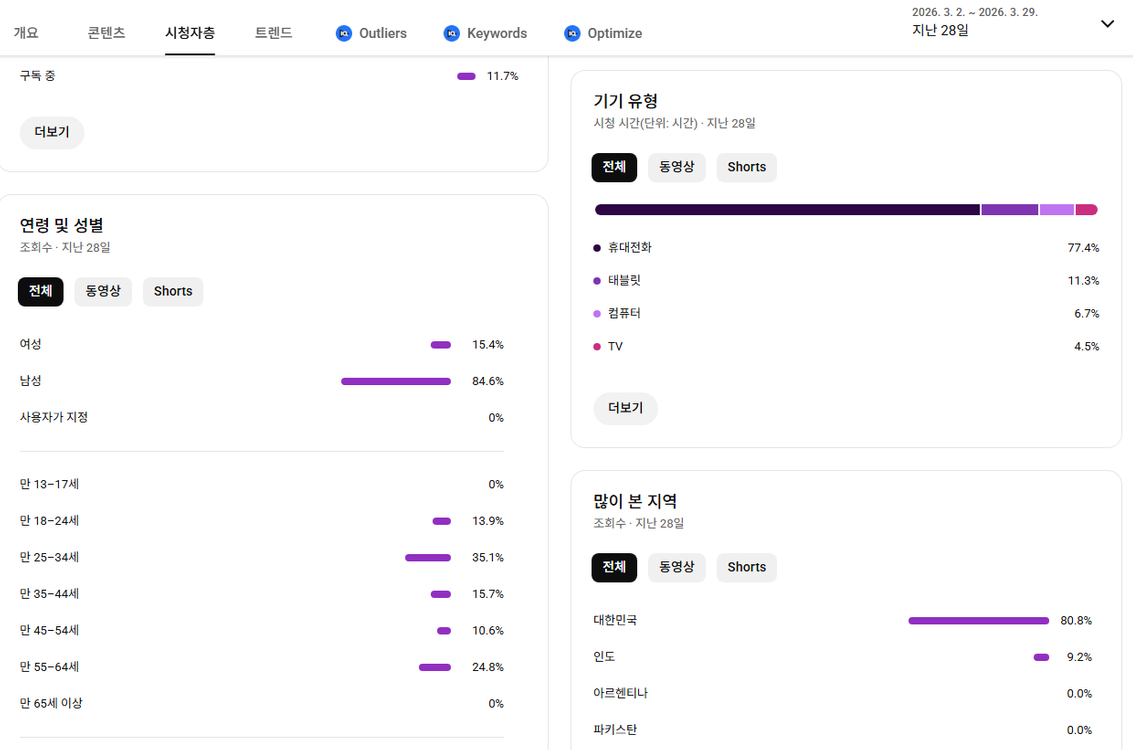This screenshot has width=1133, height=750.
Task: Select Shorts filter in 기기 유형
Action: tap(746, 167)
